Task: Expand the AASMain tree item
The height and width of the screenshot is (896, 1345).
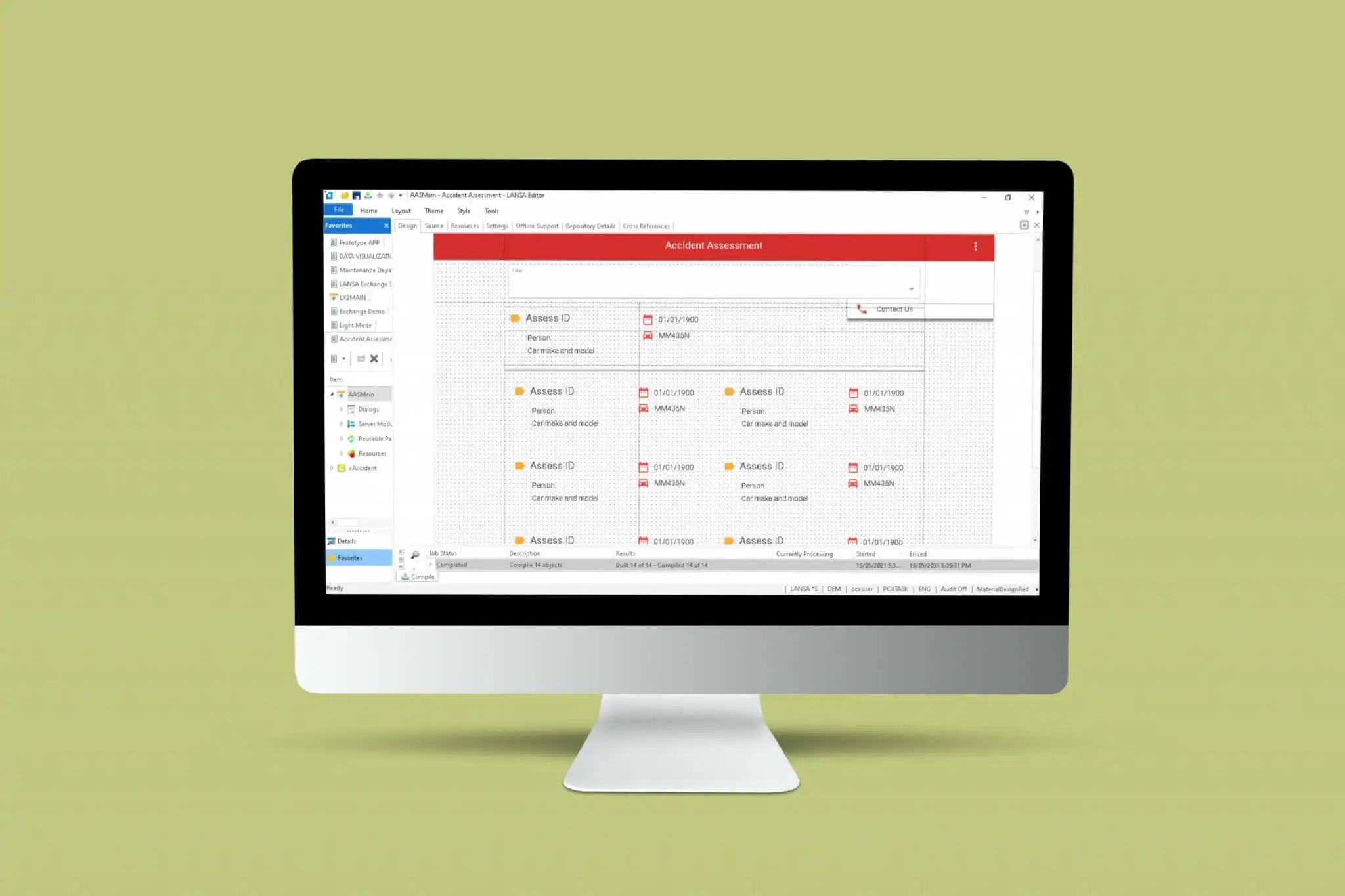Action: [332, 394]
